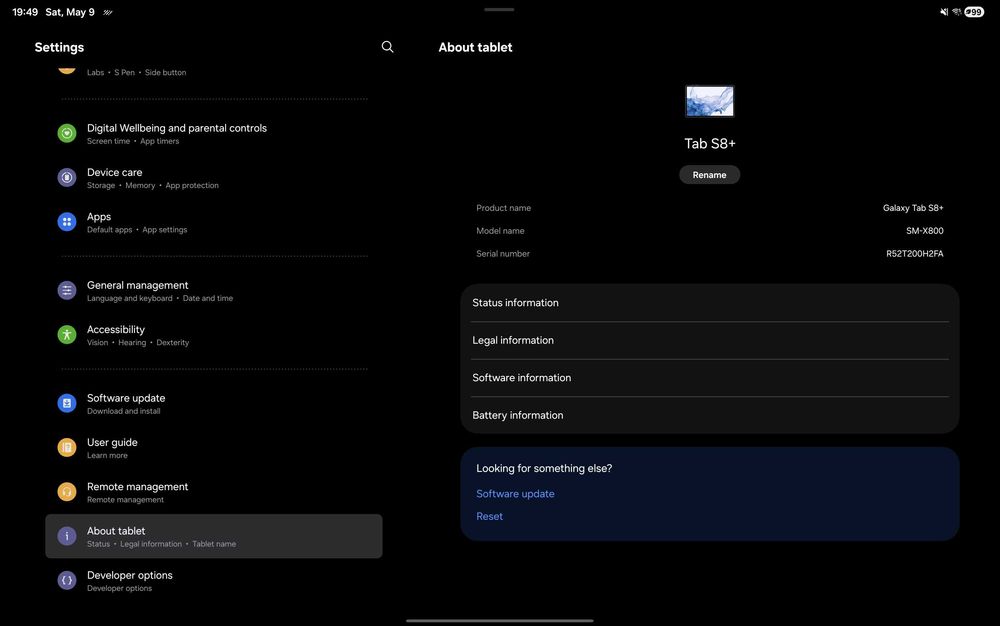
Task: Tap the blue Apps grid icon
Action: [x=67, y=222]
